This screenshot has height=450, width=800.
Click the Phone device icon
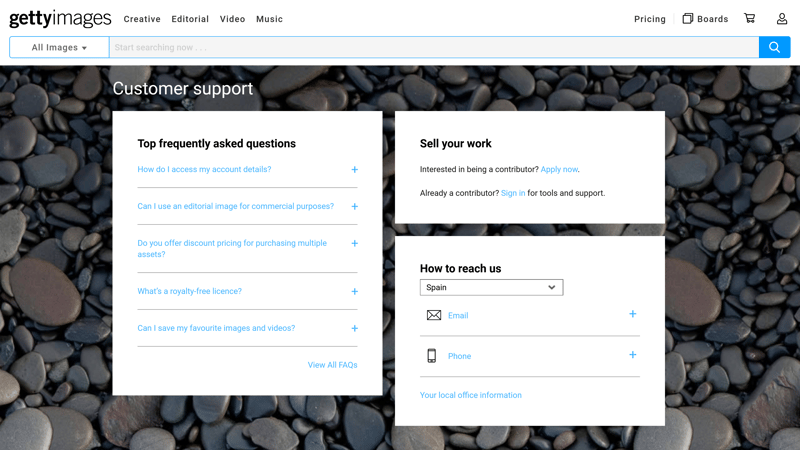tap(432, 356)
